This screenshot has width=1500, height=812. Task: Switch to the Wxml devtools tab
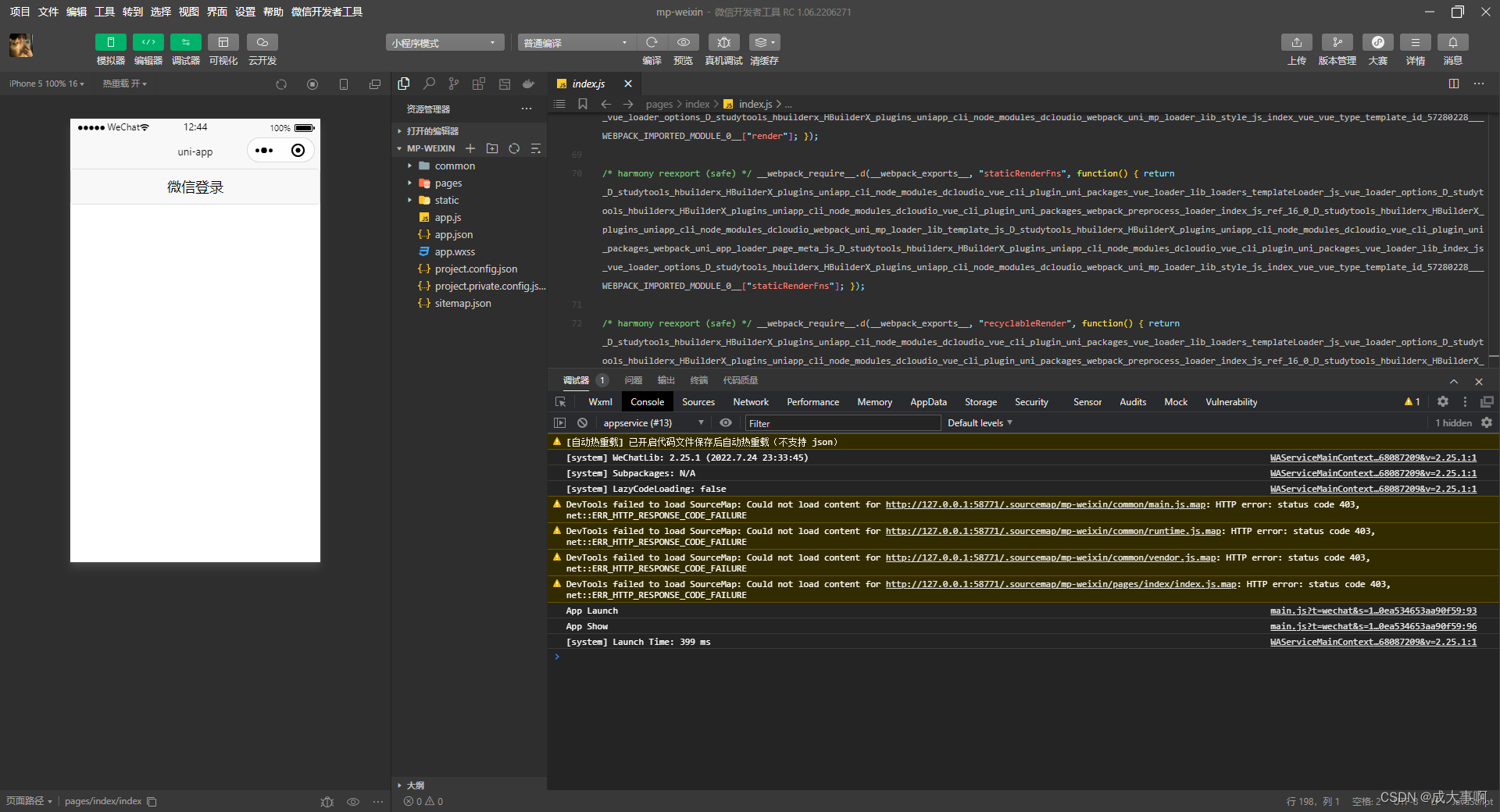coord(600,402)
